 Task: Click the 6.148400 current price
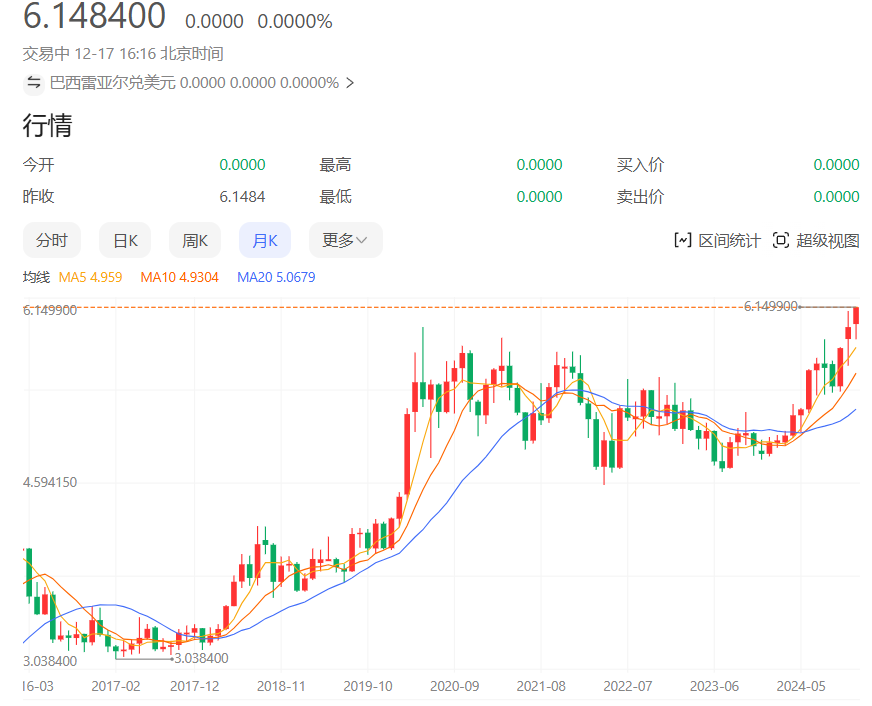pyautogui.click(x=94, y=16)
